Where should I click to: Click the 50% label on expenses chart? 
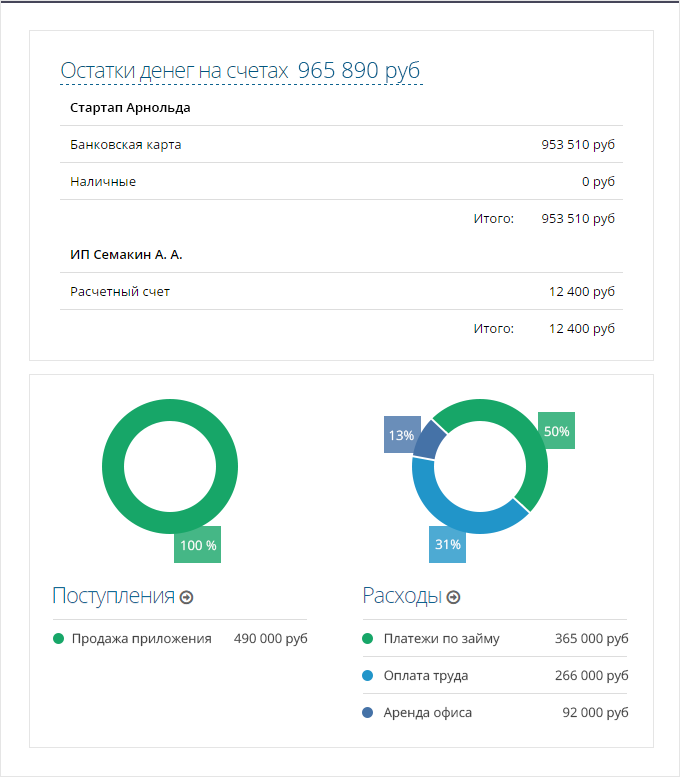[x=556, y=431]
